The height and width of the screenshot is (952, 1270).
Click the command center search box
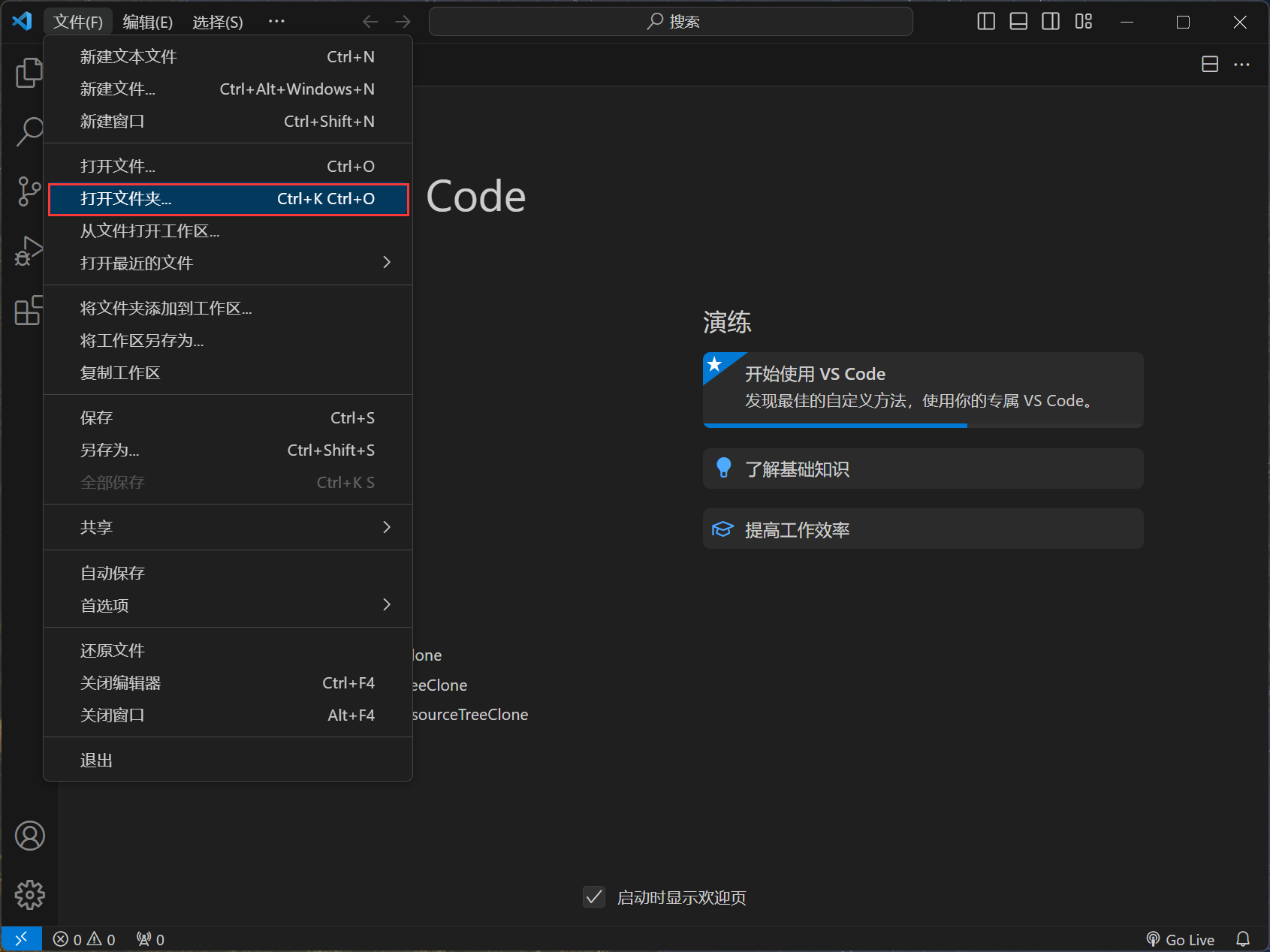(671, 22)
